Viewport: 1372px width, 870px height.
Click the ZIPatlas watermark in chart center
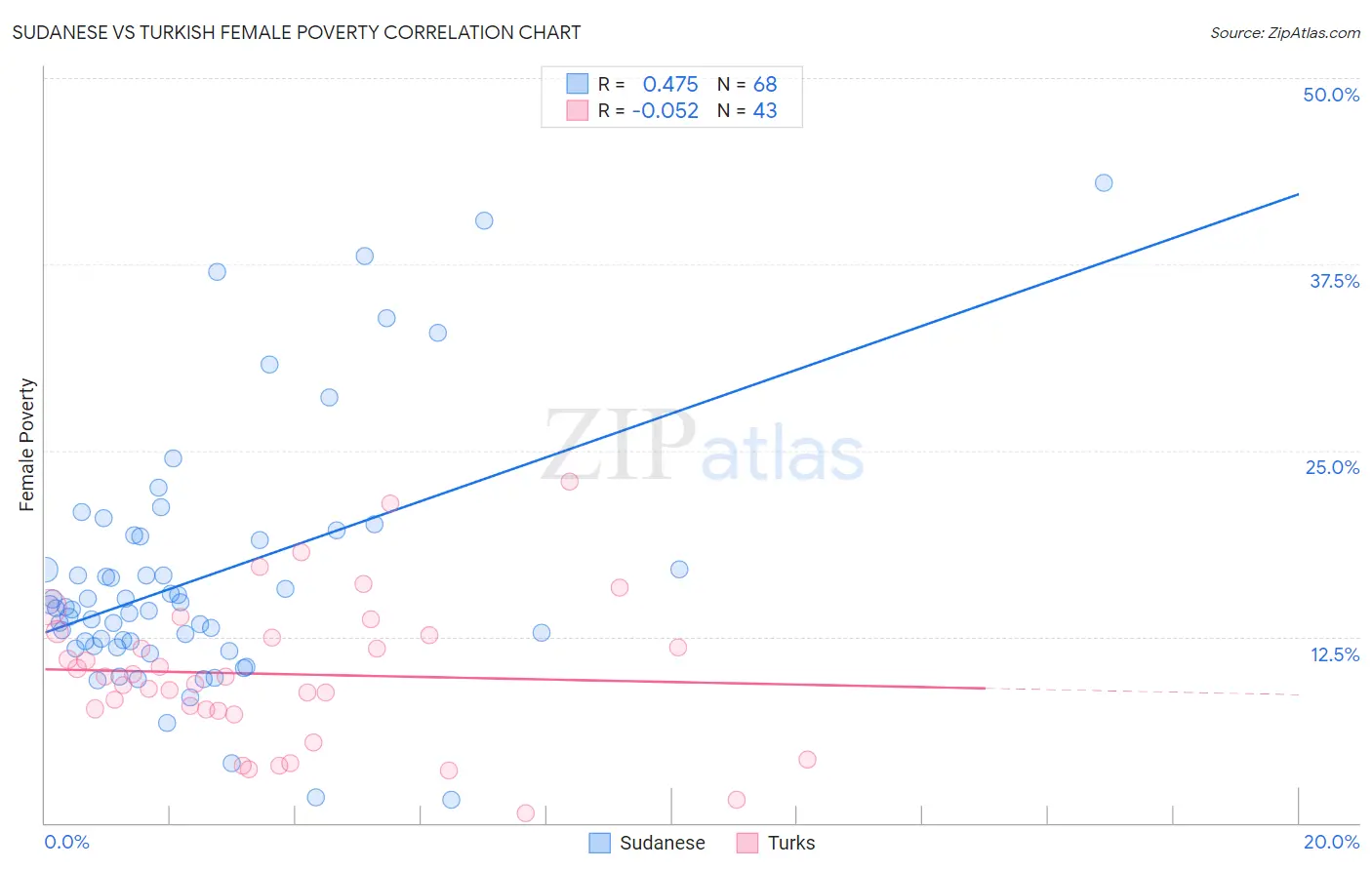(704, 447)
